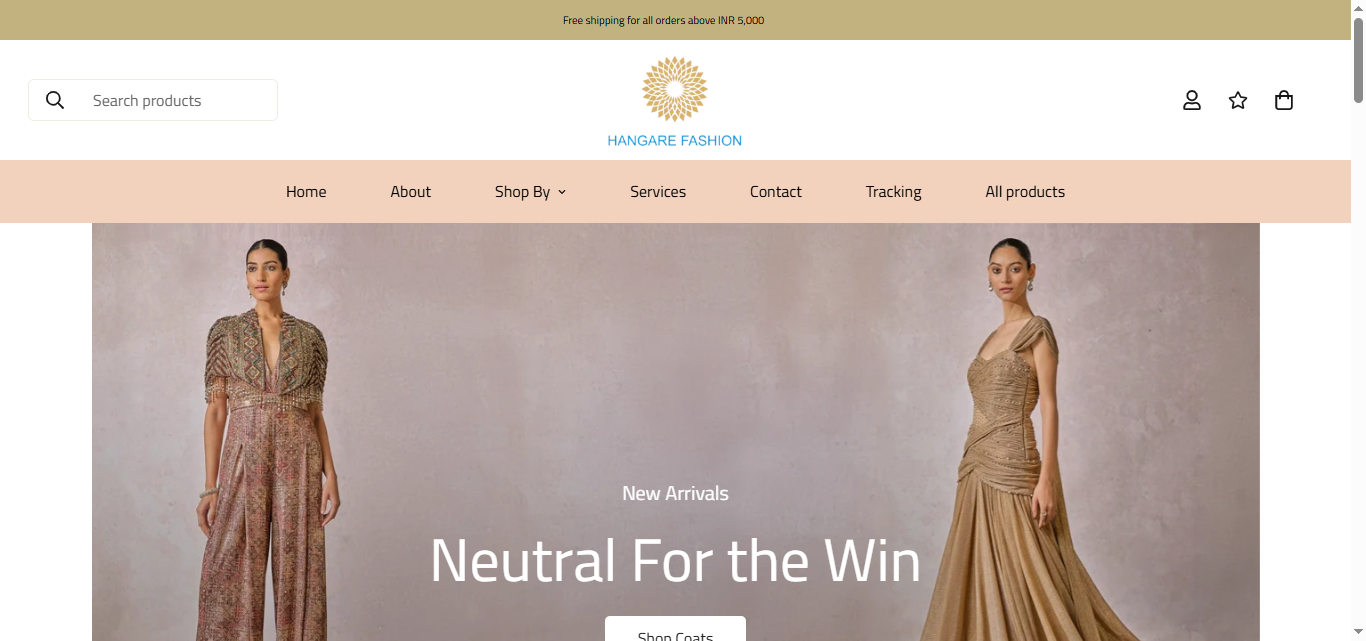Click the Neutral For the Win headline
This screenshot has width=1366, height=641.
point(675,560)
